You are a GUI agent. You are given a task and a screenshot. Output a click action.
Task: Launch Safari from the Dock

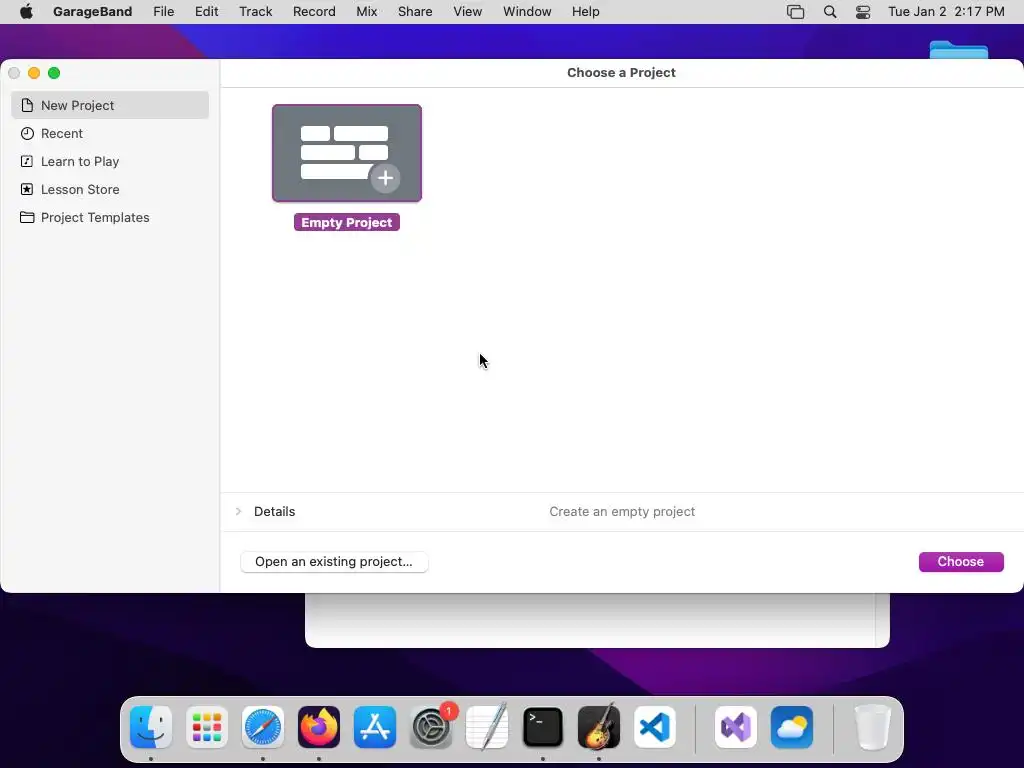(x=263, y=727)
